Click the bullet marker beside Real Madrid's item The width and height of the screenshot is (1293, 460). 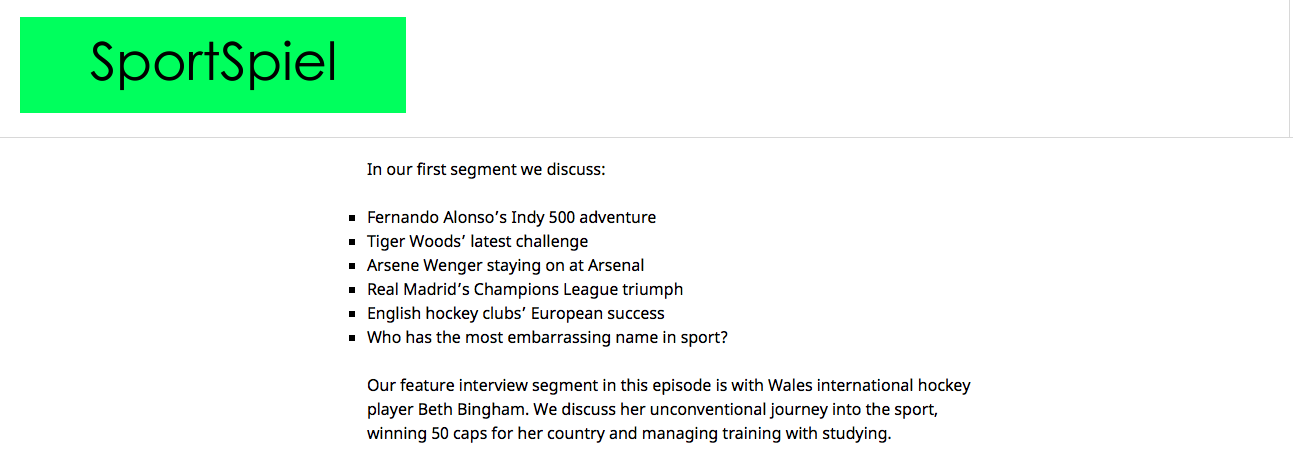click(352, 290)
